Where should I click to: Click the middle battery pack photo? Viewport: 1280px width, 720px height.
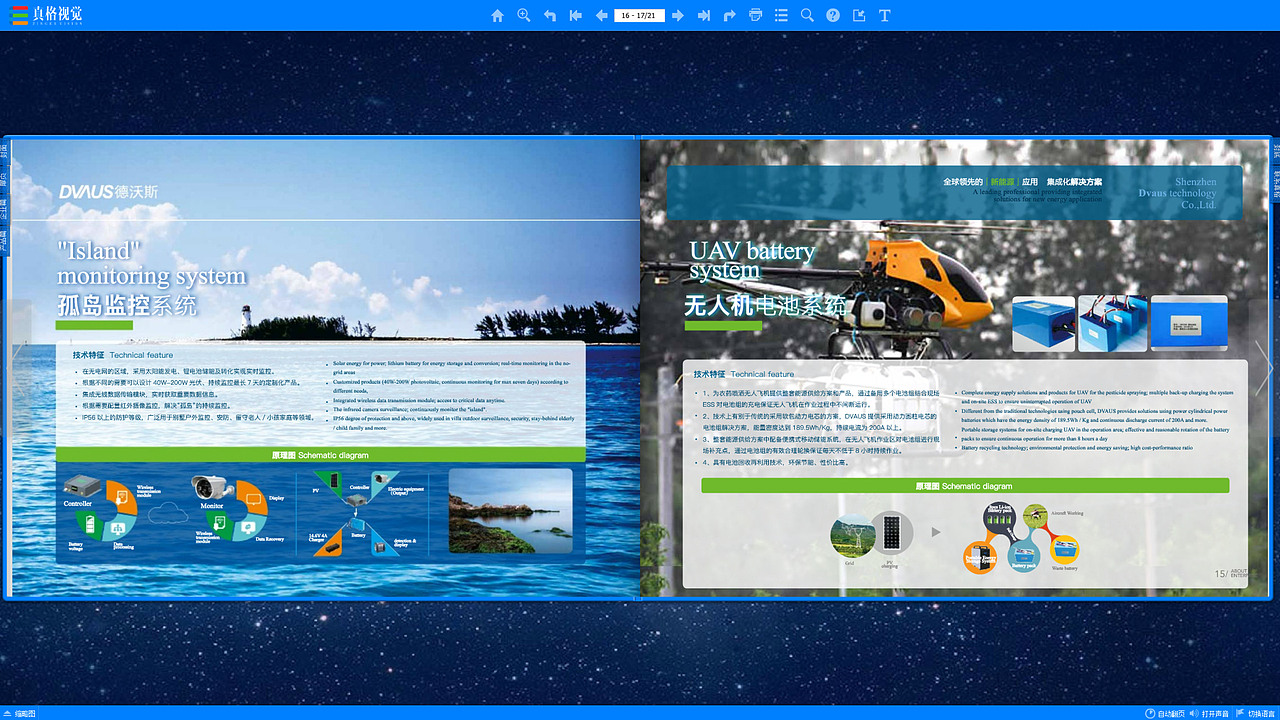click(1112, 323)
